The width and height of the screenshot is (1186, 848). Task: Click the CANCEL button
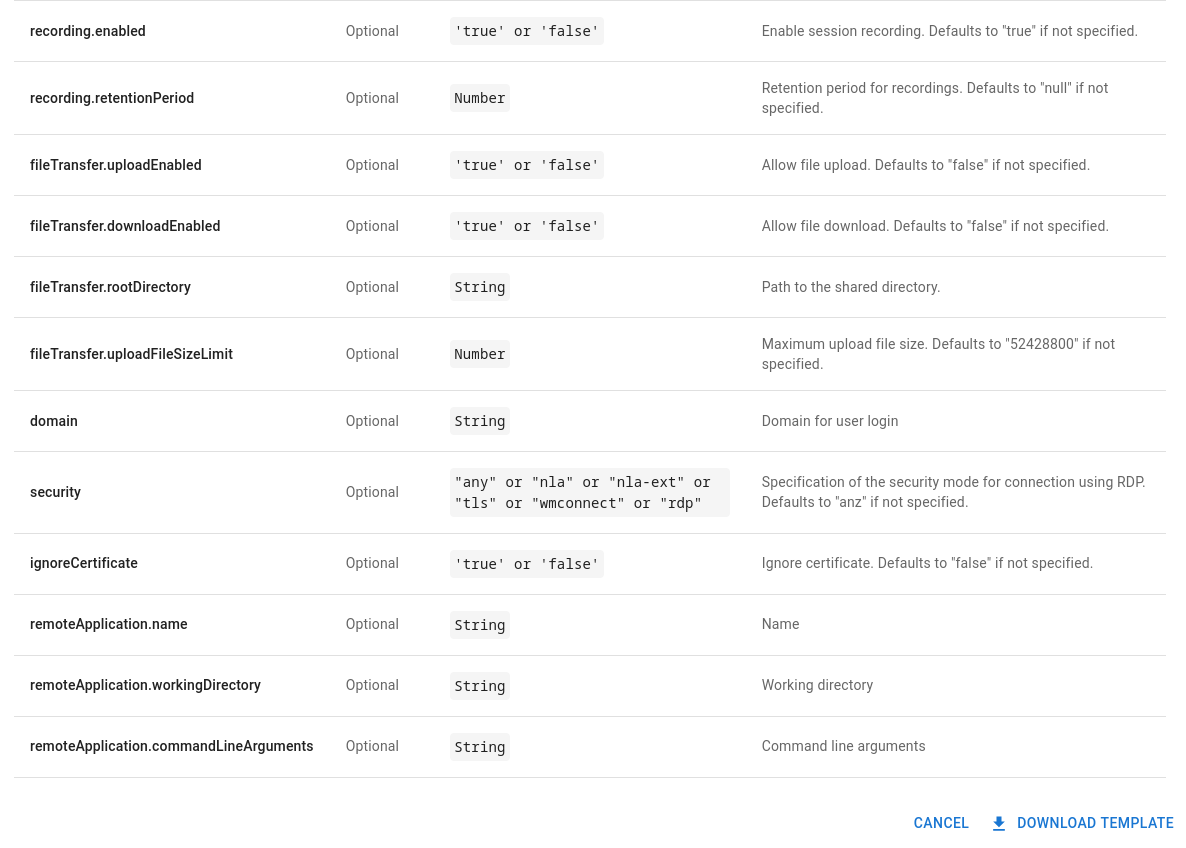pyautogui.click(x=941, y=823)
